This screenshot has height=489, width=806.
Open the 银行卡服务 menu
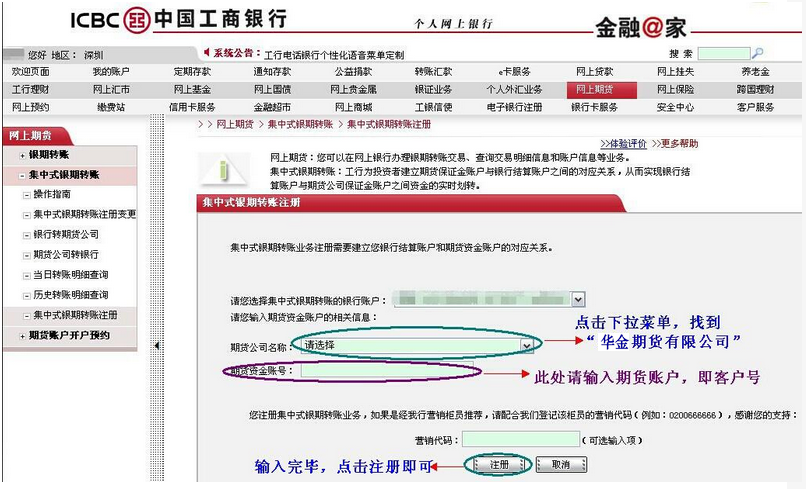pos(595,107)
